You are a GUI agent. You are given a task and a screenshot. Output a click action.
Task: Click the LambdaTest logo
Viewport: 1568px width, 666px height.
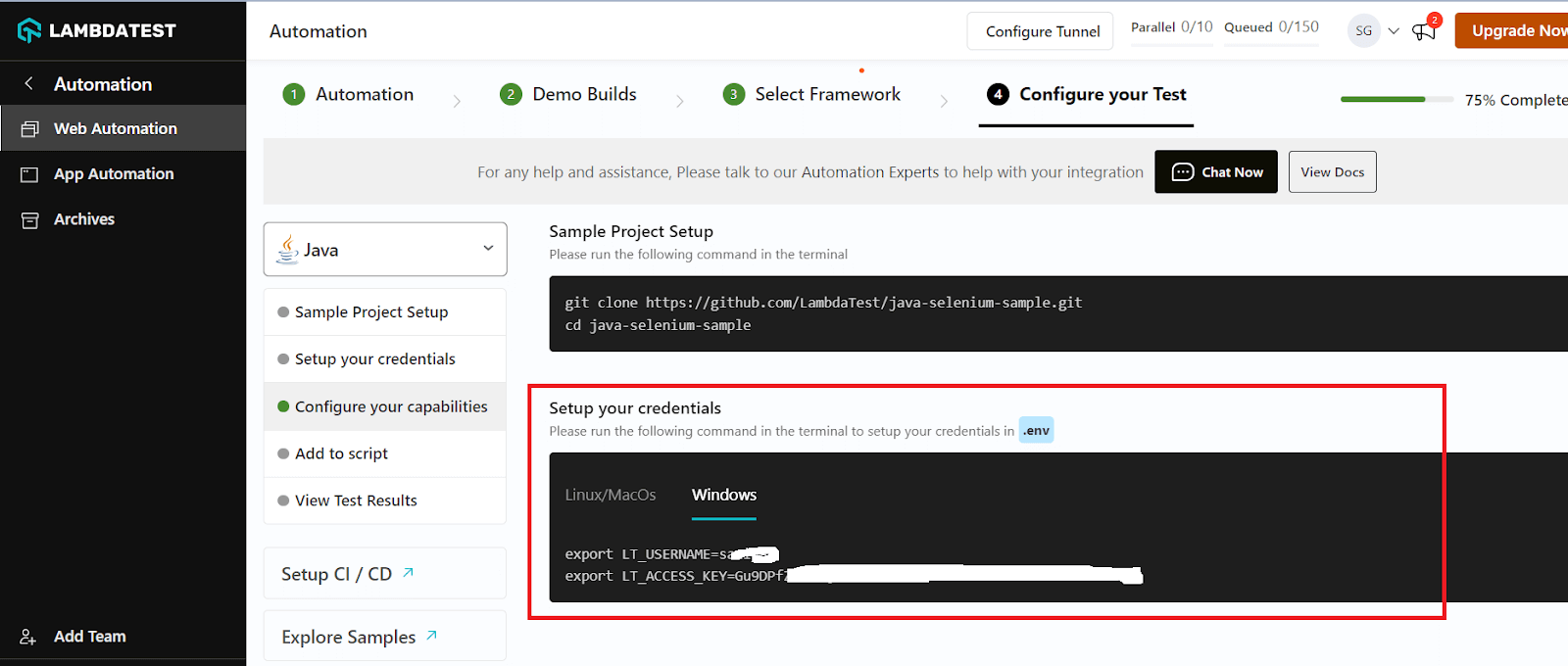coord(96,30)
